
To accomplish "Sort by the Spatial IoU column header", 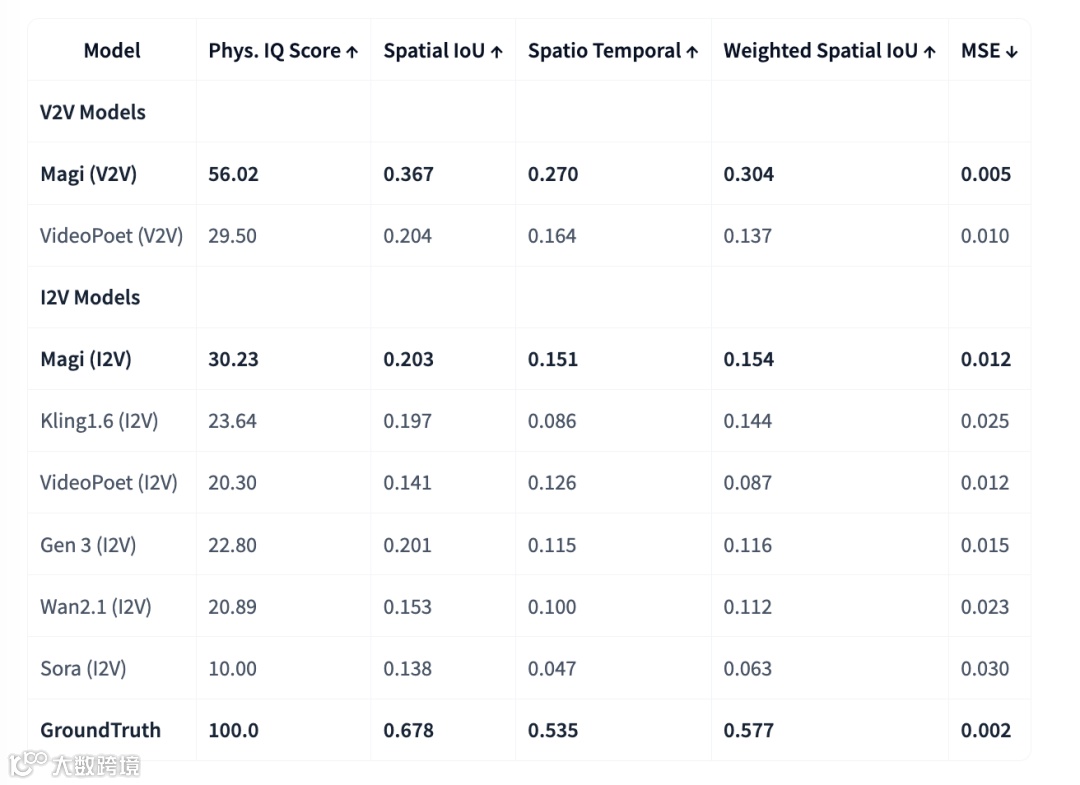I will [x=443, y=51].
